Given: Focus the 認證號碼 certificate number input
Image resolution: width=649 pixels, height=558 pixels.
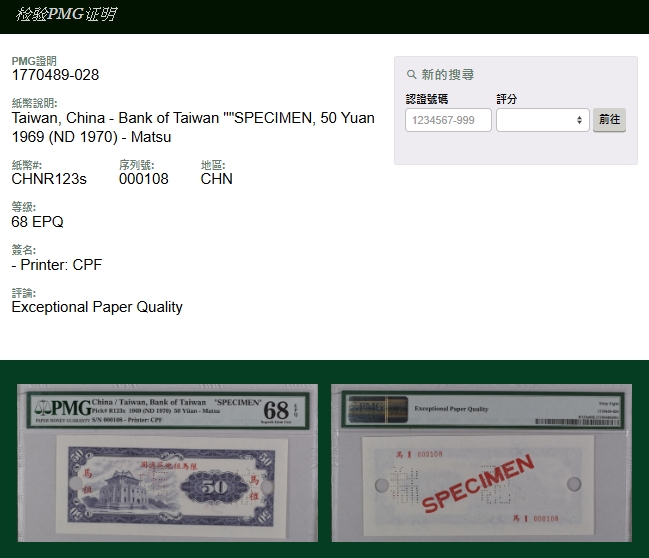Looking at the screenshot, I should click(x=448, y=120).
